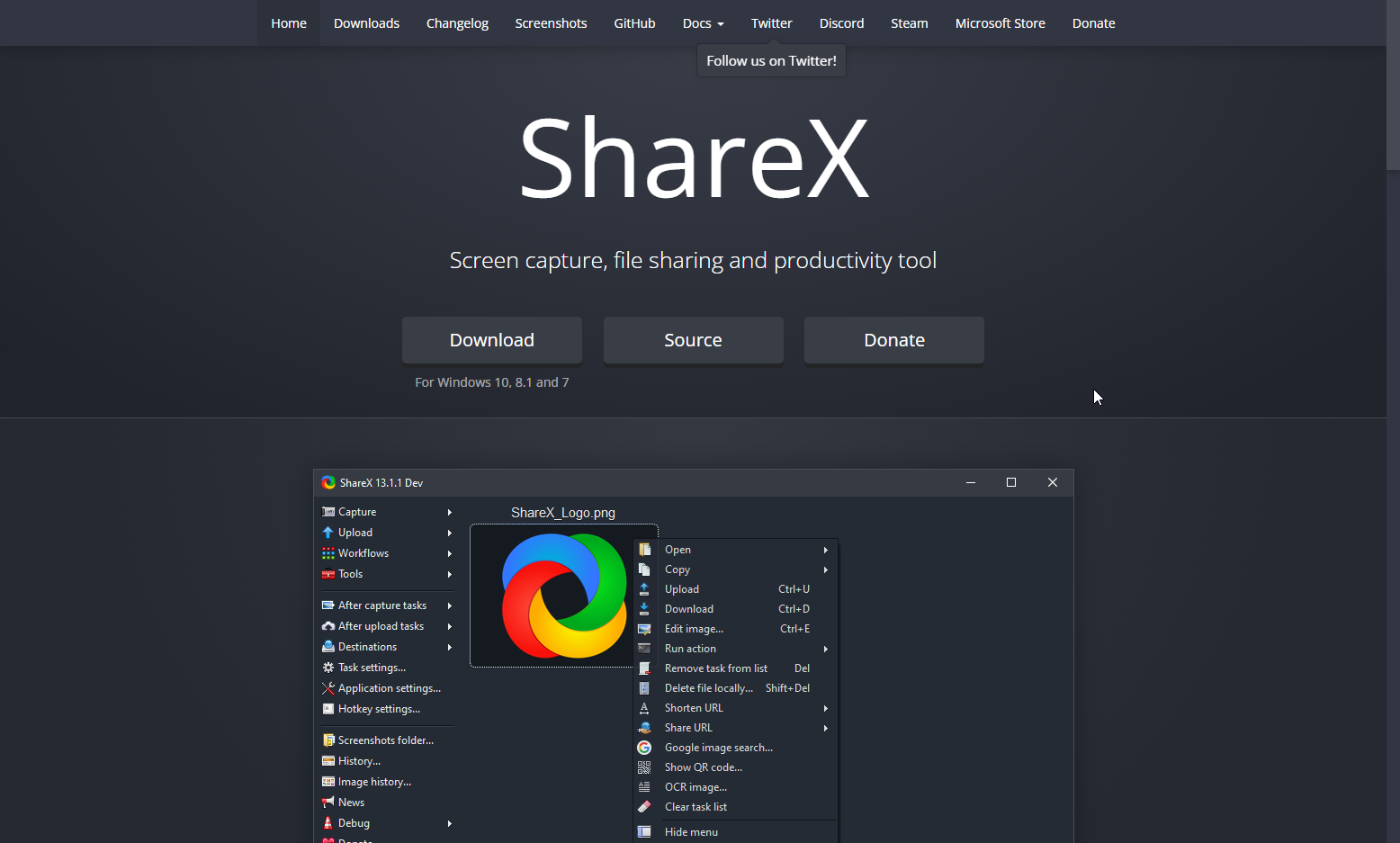
Task: Click the ShareX logo in the title bar
Action: coord(328,483)
